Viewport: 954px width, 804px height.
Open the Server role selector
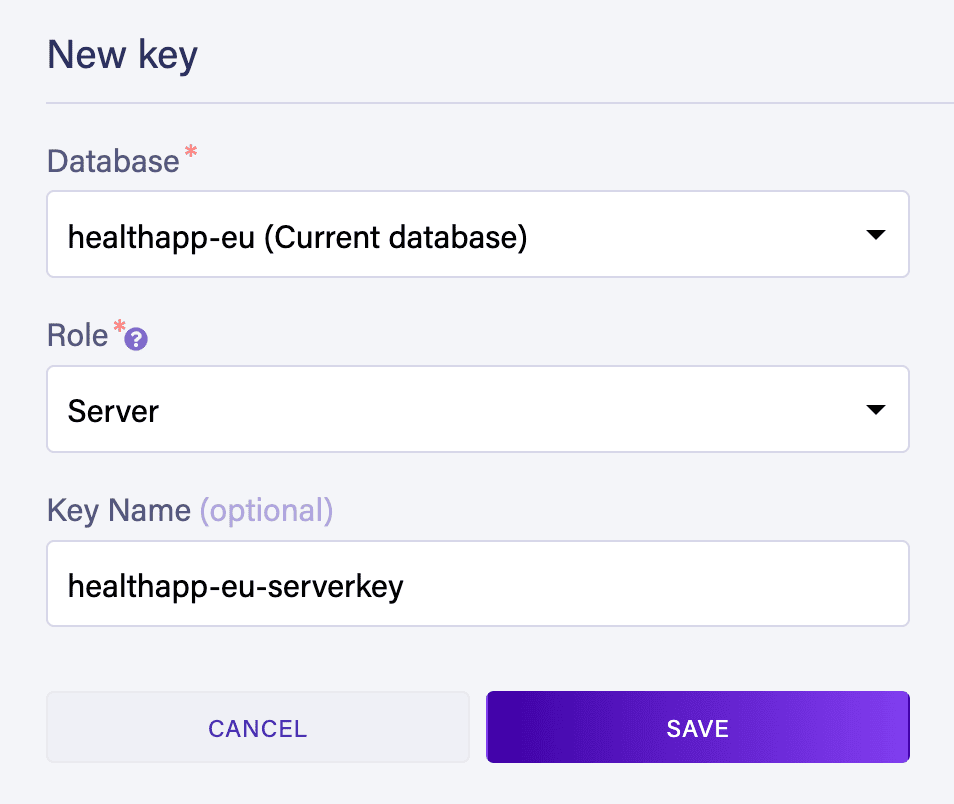tap(477, 410)
